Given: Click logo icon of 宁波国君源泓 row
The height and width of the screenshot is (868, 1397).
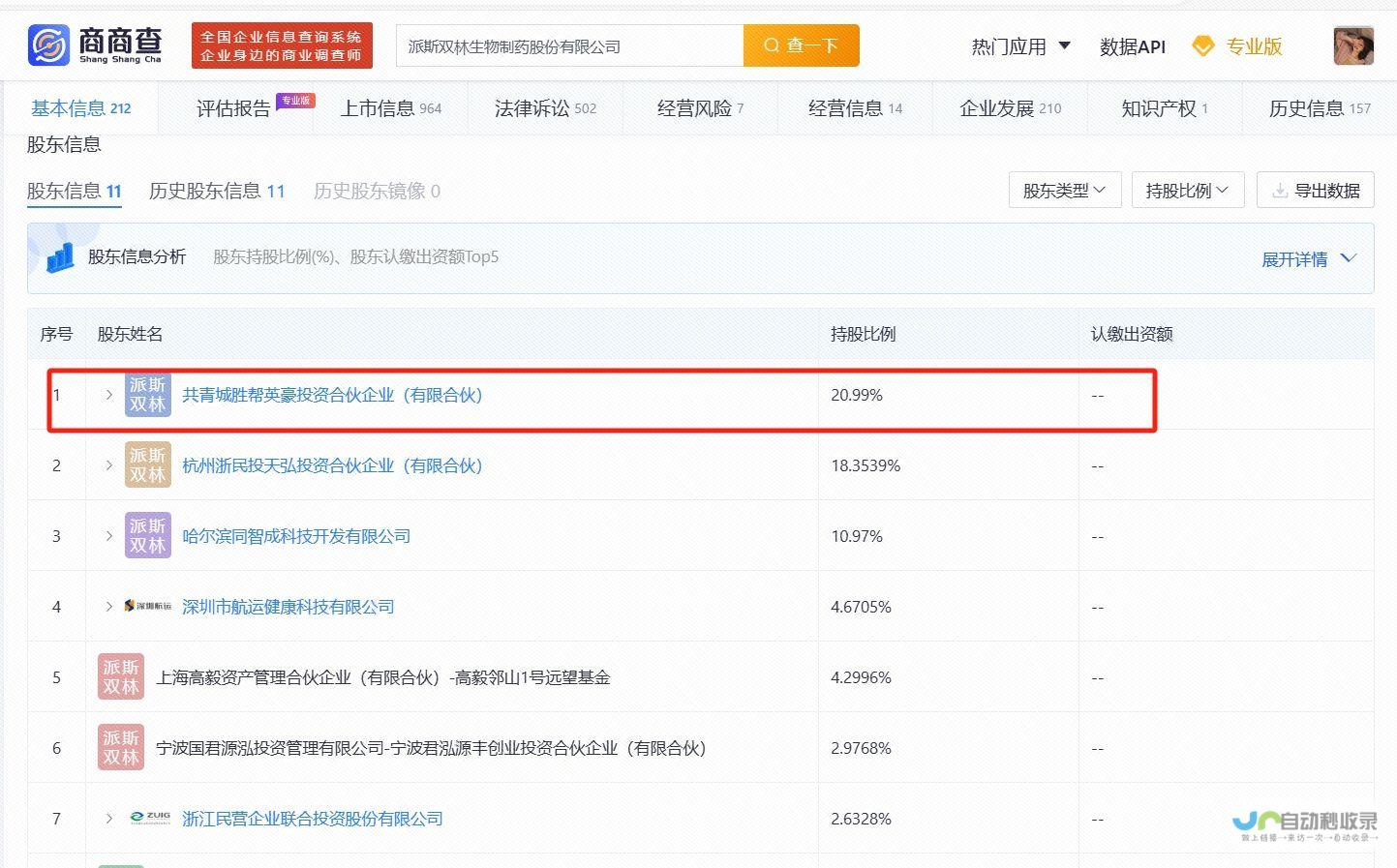Looking at the screenshot, I should pyautogui.click(x=121, y=747).
